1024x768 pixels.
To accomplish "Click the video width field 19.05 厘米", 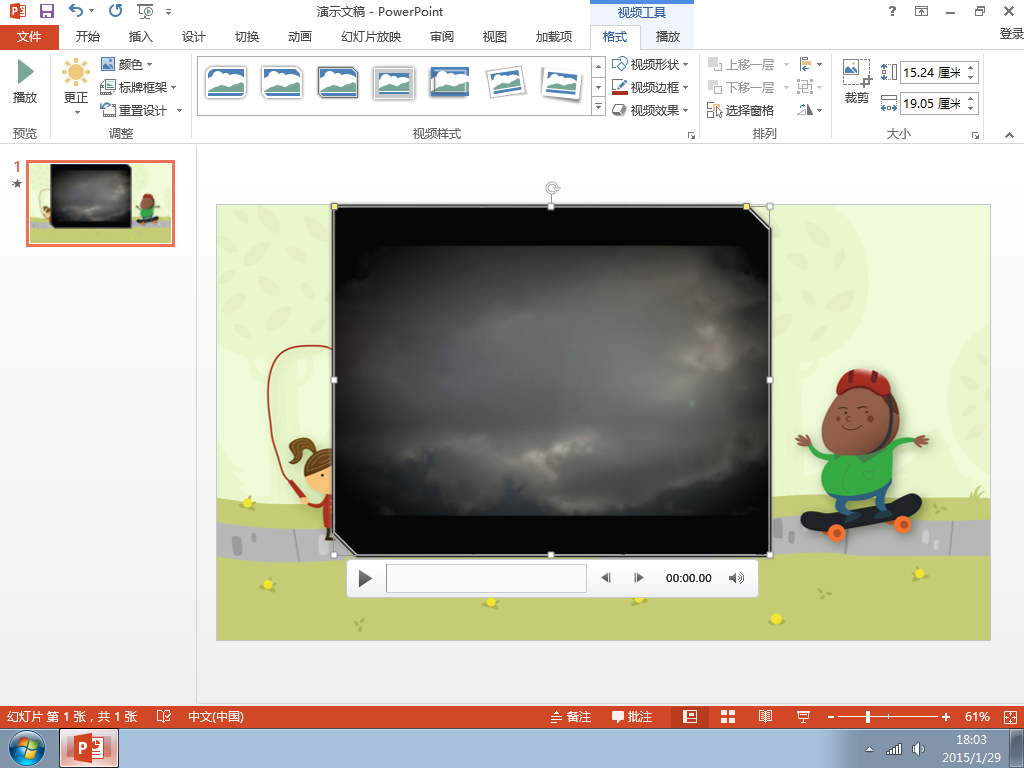I will click(932, 103).
